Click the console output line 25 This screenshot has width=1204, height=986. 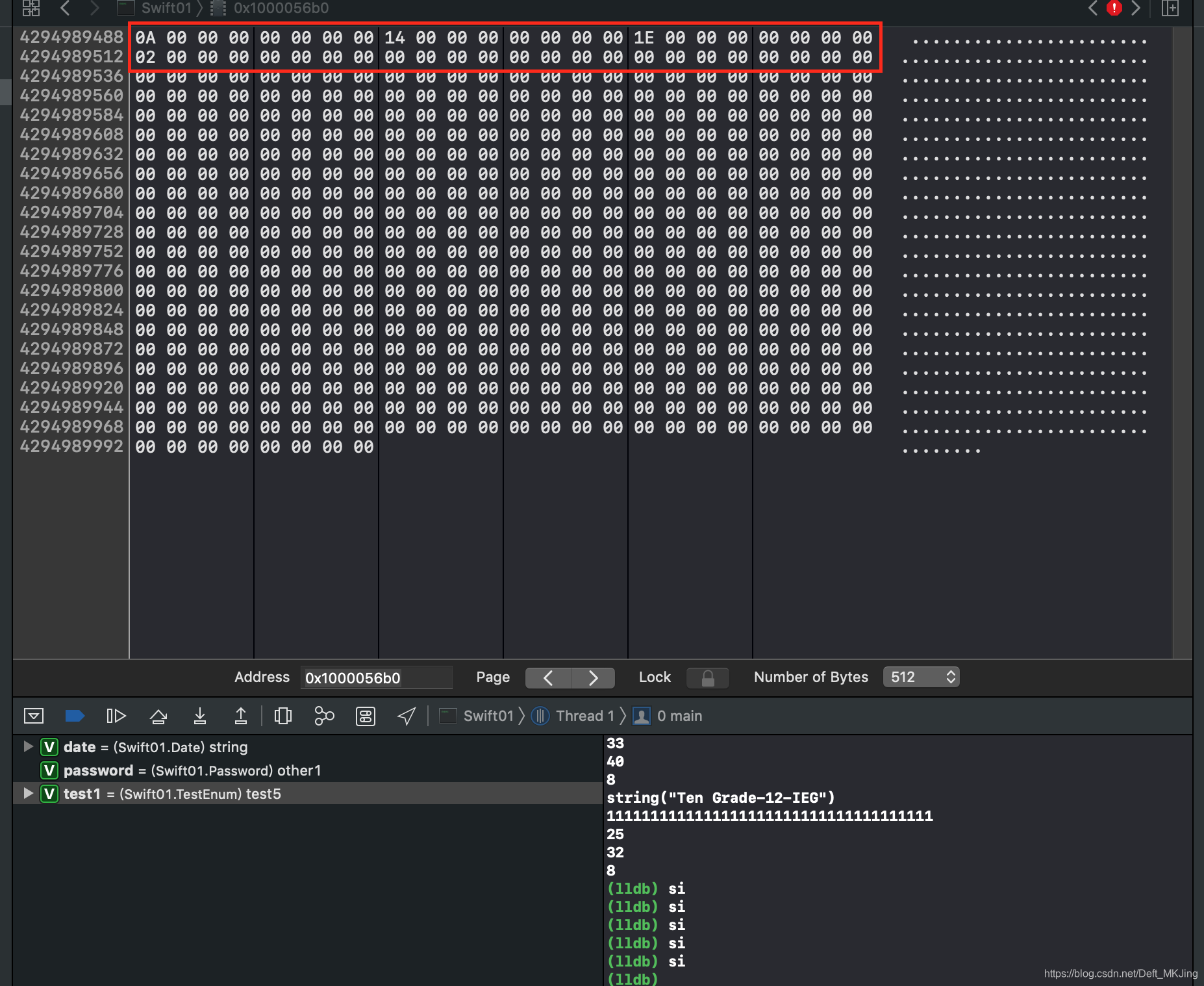(x=616, y=834)
